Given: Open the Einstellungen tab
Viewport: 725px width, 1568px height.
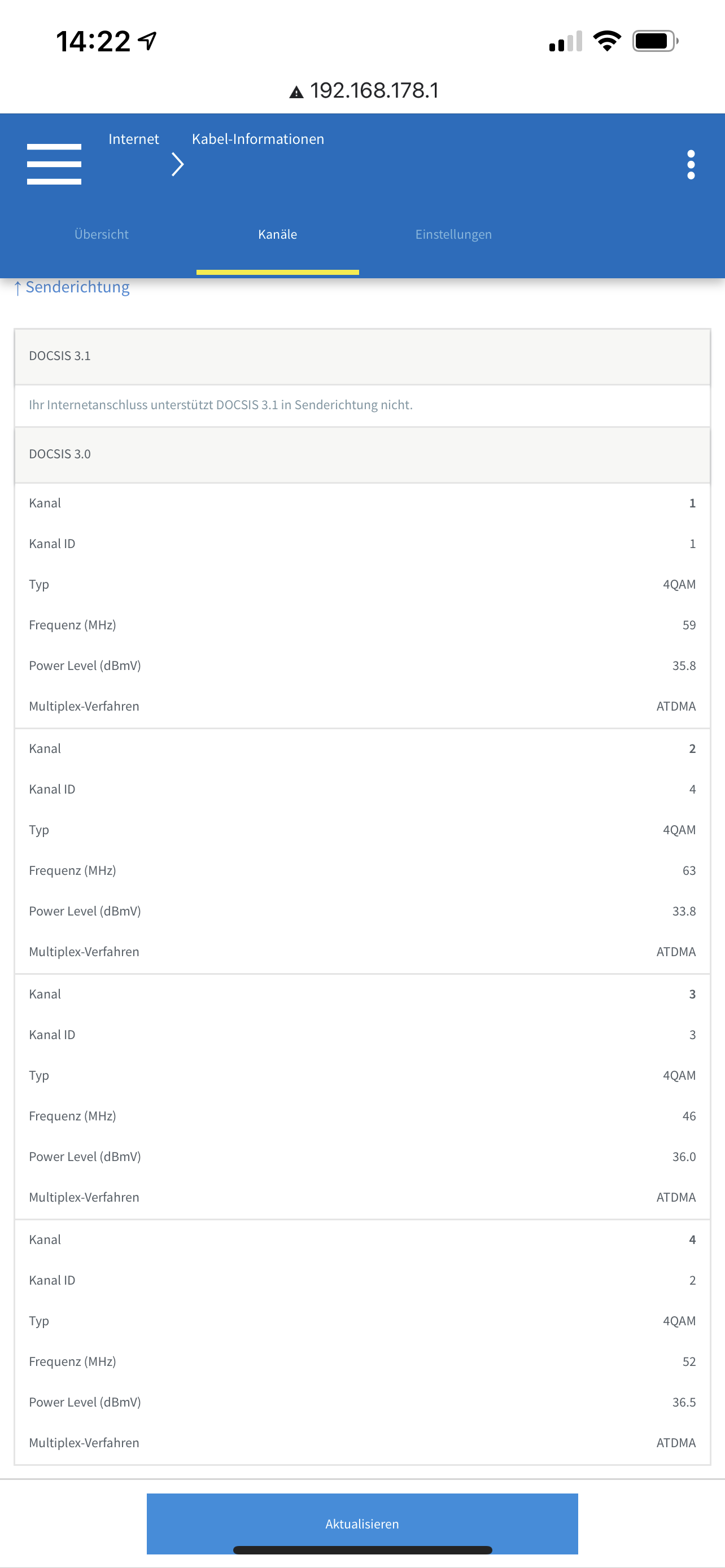Looking at the screenshot, I should coord(453,234).
